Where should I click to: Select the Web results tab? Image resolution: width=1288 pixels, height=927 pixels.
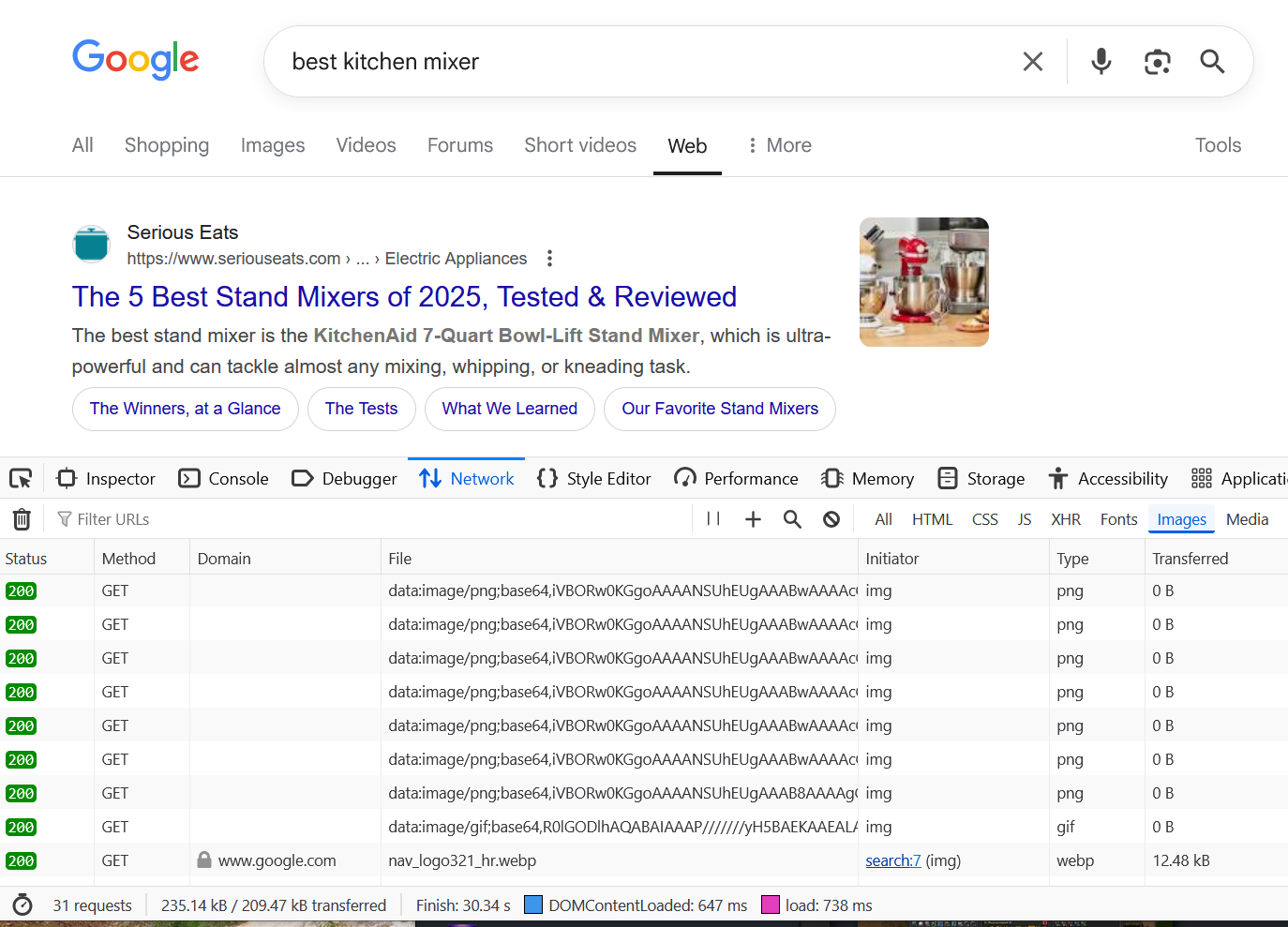(687, 146)
